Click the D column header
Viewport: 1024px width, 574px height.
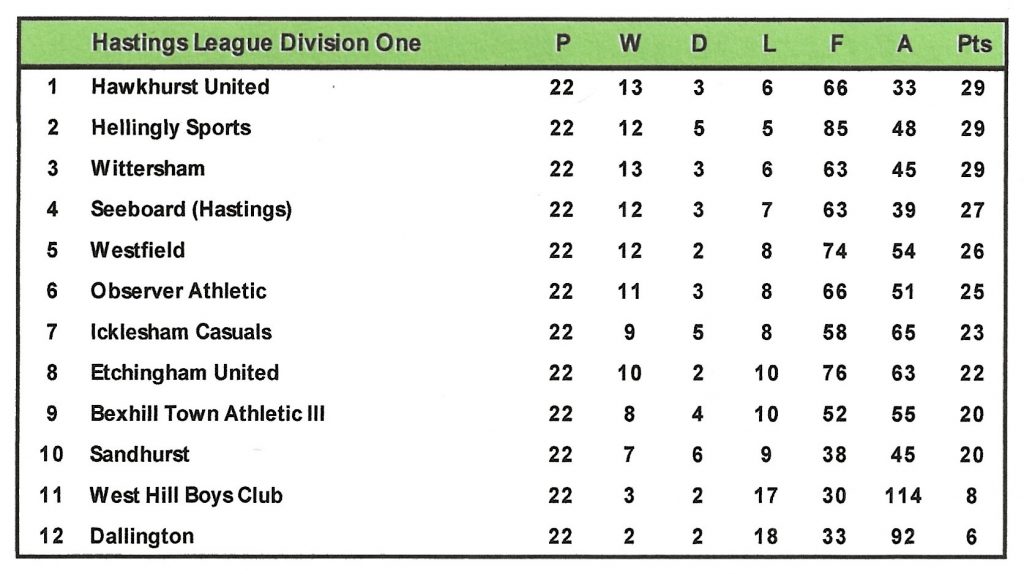click(699, 44)
